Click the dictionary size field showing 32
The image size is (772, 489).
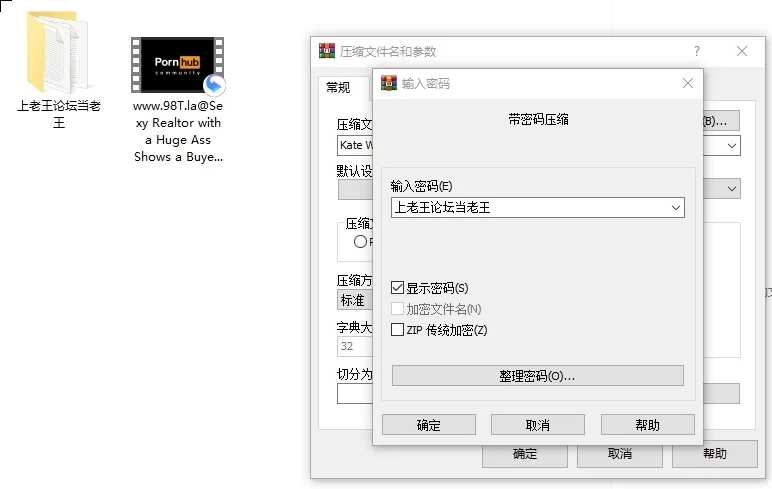355,346
